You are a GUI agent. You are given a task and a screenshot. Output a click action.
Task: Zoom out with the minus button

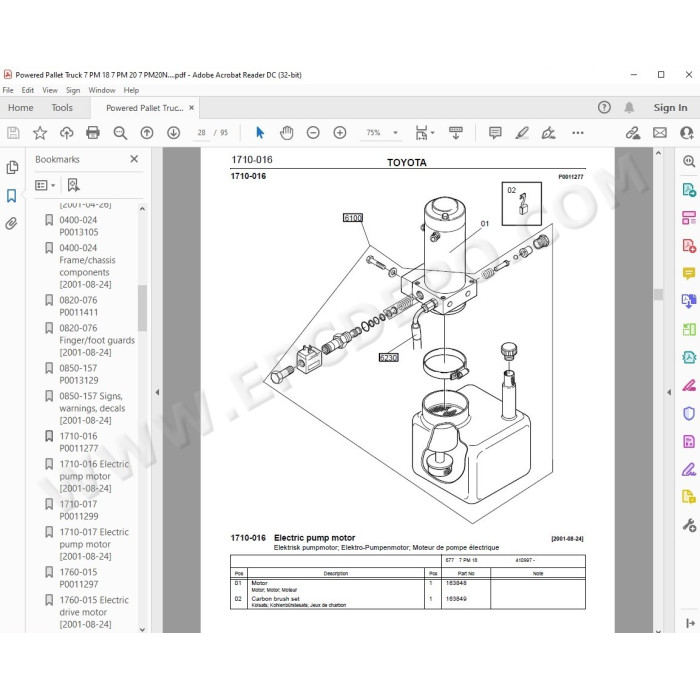pos(313,133)
